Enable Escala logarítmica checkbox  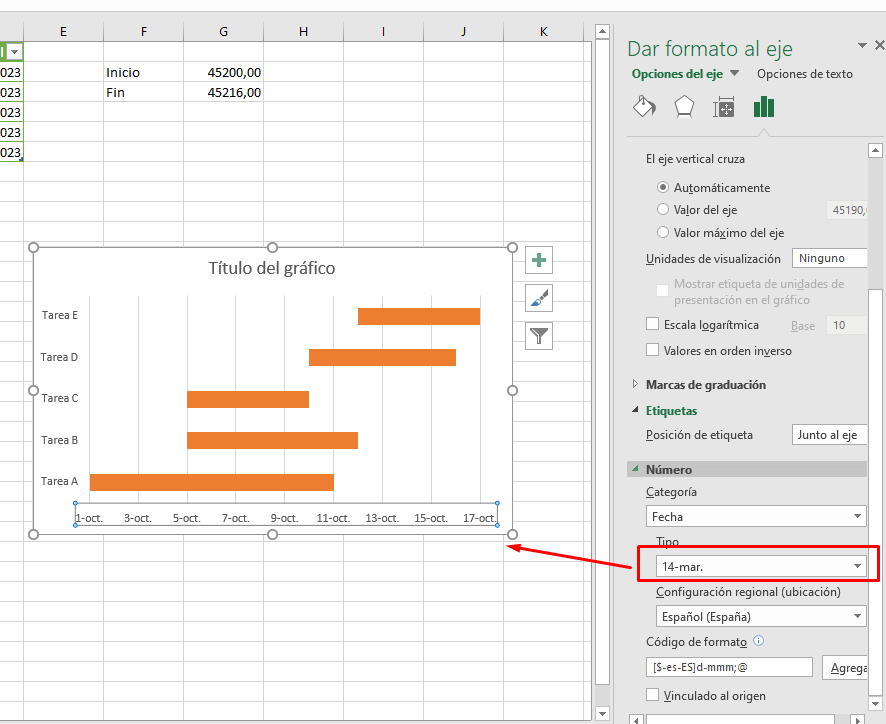[653, 325]
